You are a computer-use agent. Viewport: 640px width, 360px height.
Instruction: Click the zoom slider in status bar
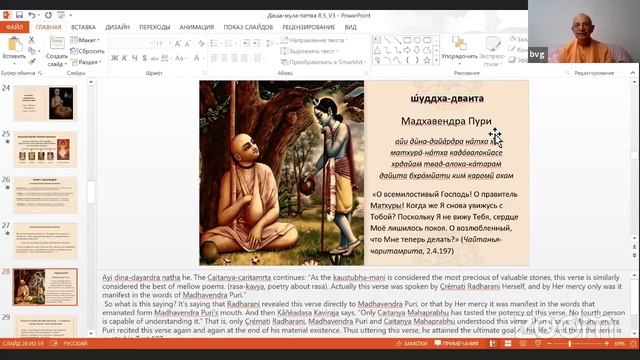click(577, 344)
